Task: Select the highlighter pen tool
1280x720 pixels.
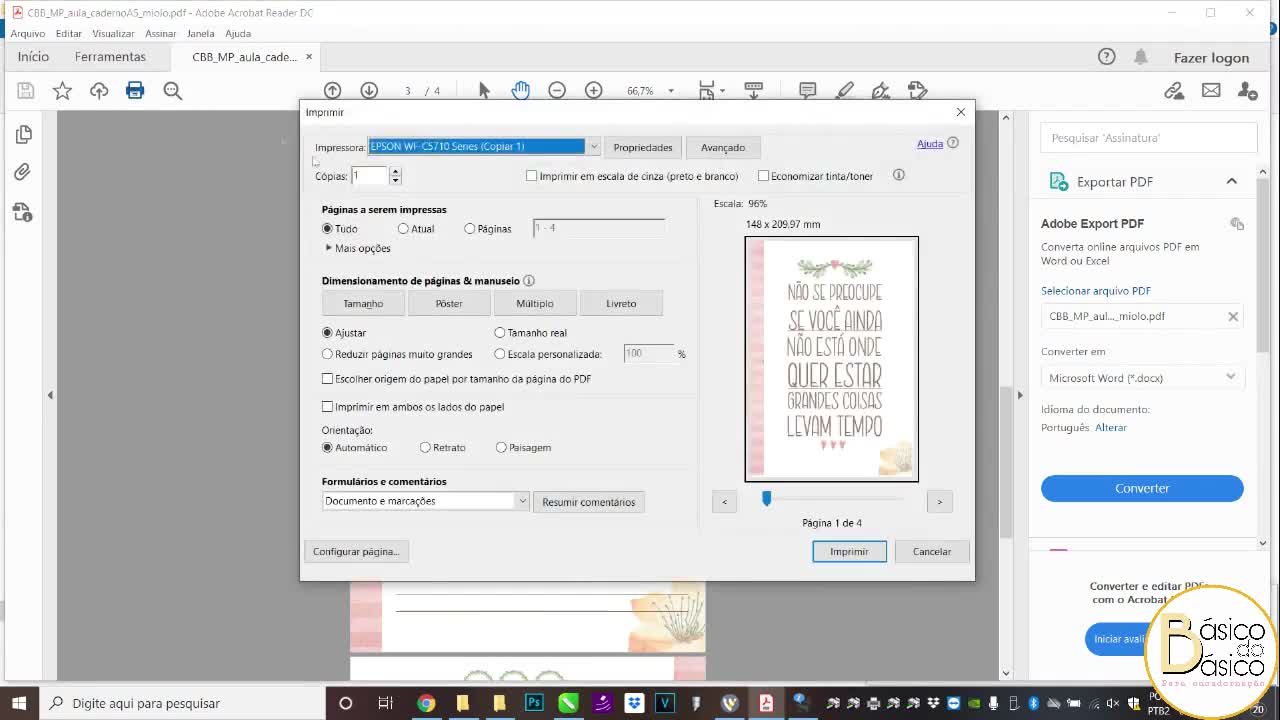Action: click(x=845, y=91)
